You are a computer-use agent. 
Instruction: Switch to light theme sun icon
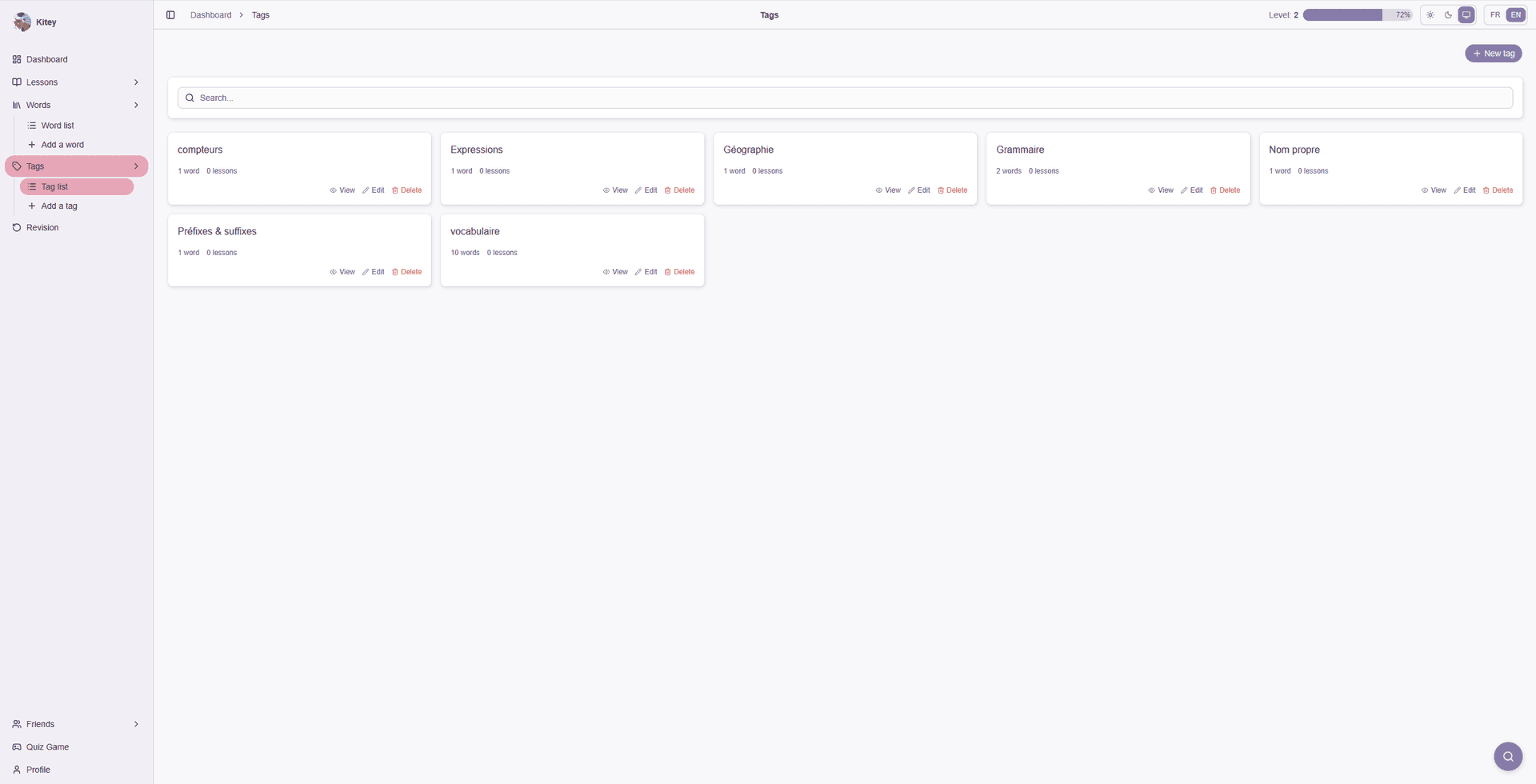tap(1430, 15)
